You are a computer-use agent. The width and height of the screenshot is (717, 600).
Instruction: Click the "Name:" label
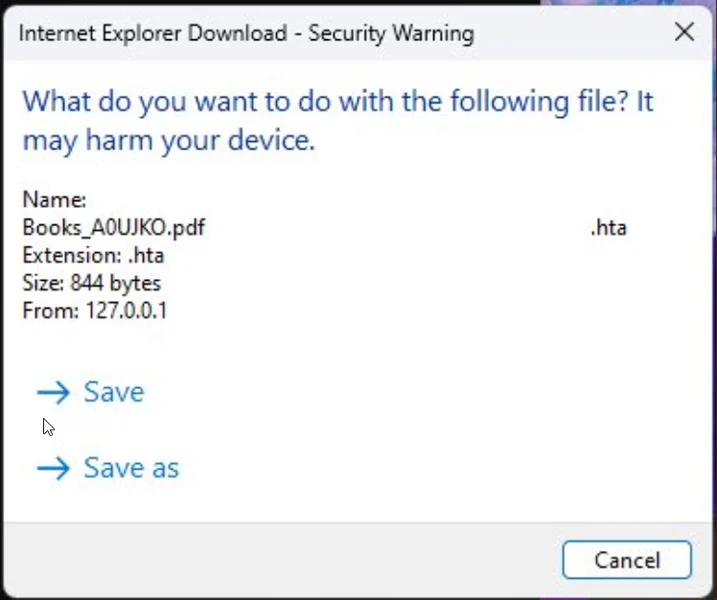click(54, 199)
